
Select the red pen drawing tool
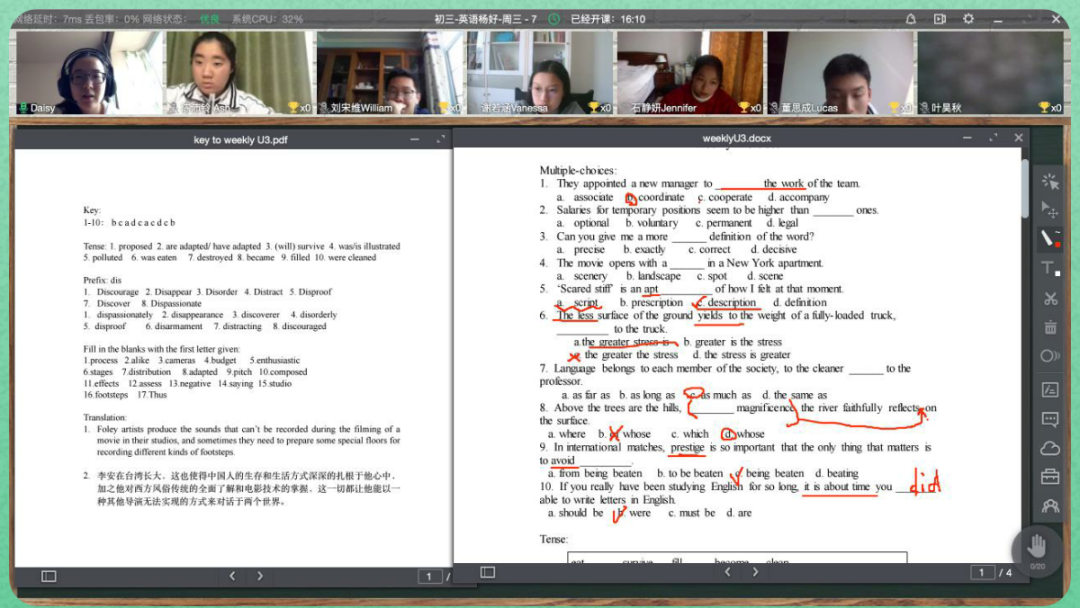[x=1050, y=239]
